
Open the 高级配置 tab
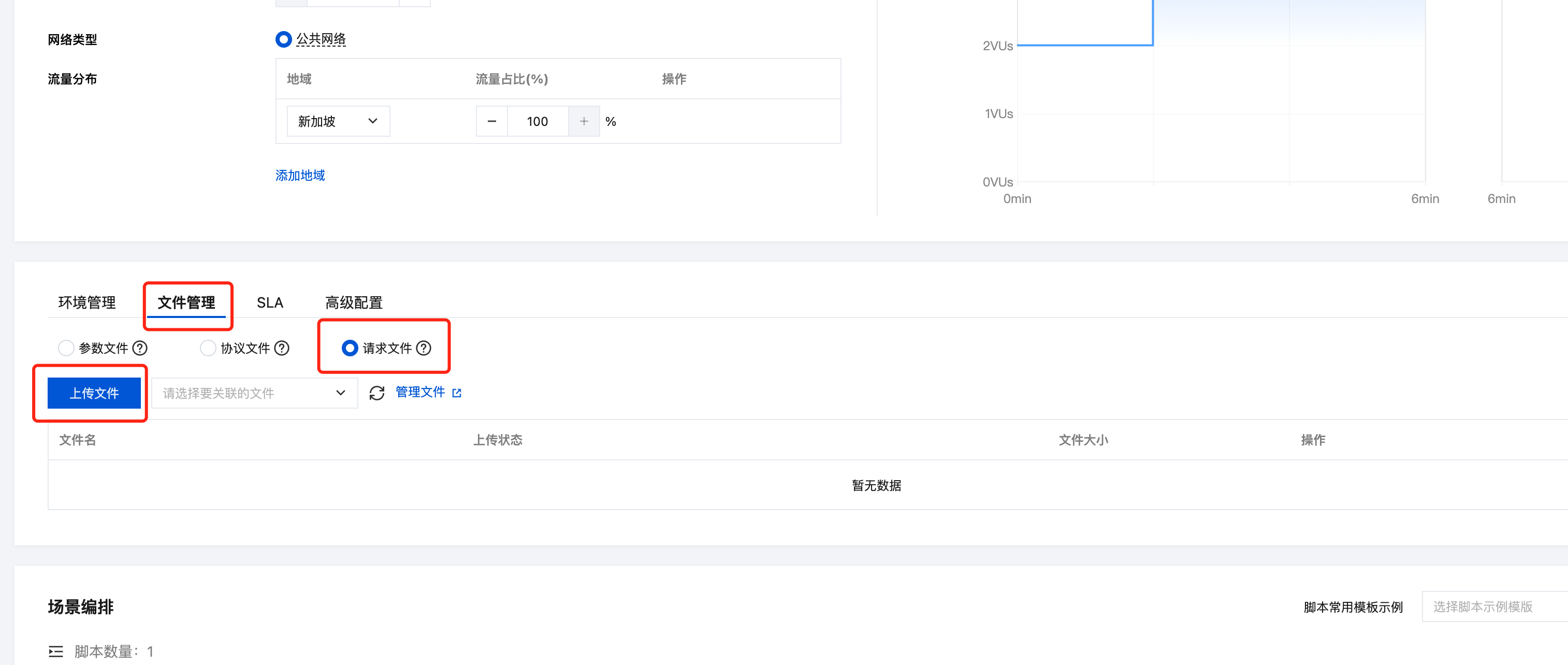[x=354, y=302]
